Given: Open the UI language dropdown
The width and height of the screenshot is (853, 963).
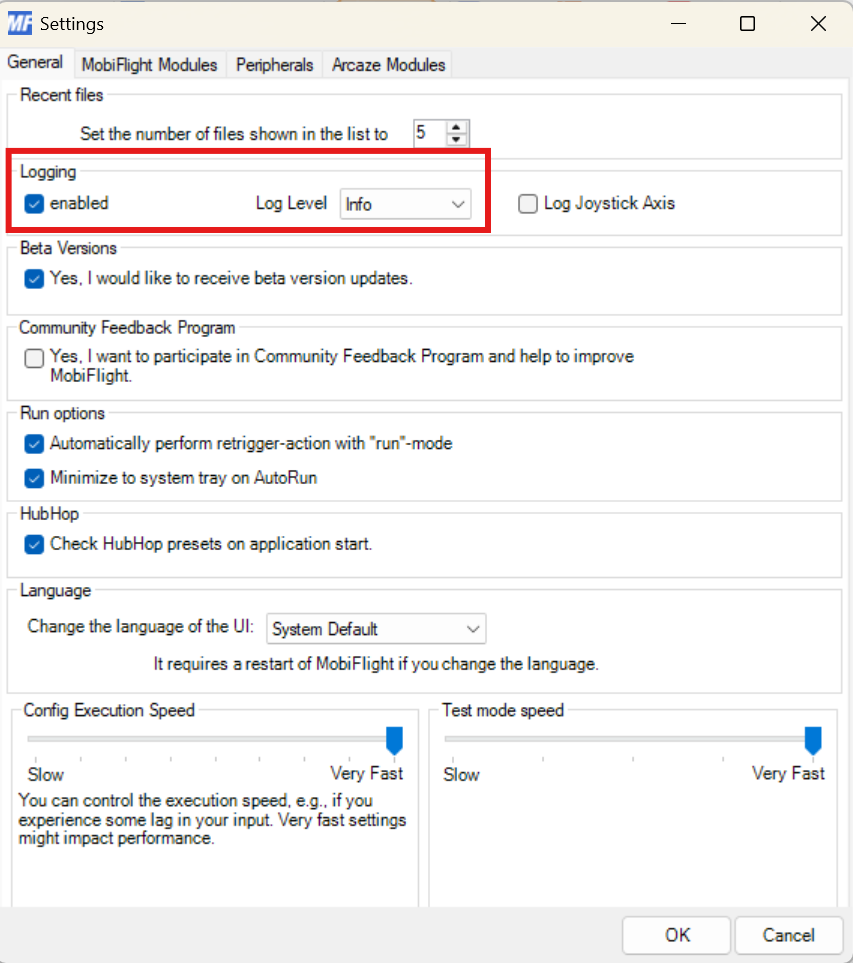Looking at the screenshot, I should [376, 629].
